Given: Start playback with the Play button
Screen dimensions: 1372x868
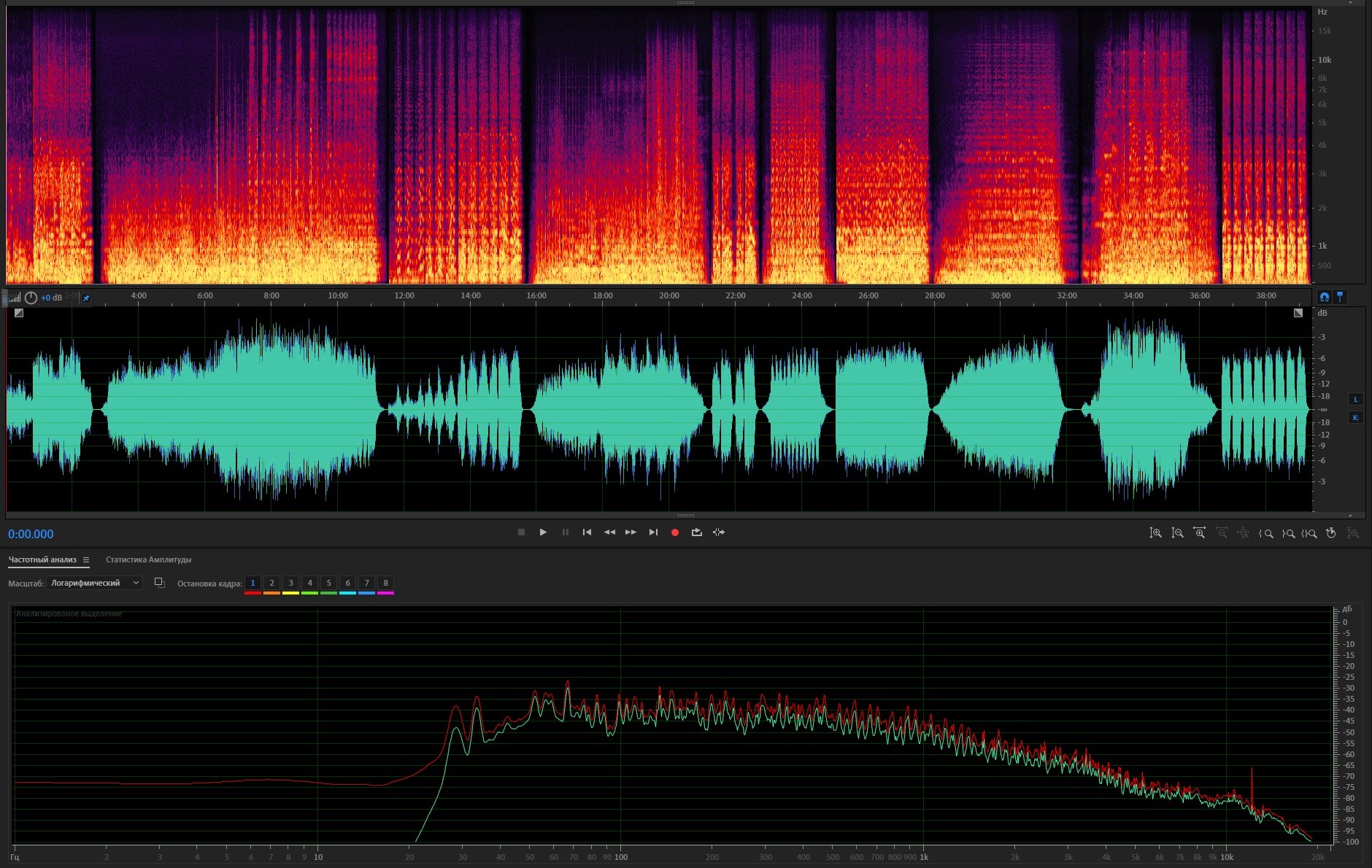Looking at the screenshot, I should click(x=543, y=532).
